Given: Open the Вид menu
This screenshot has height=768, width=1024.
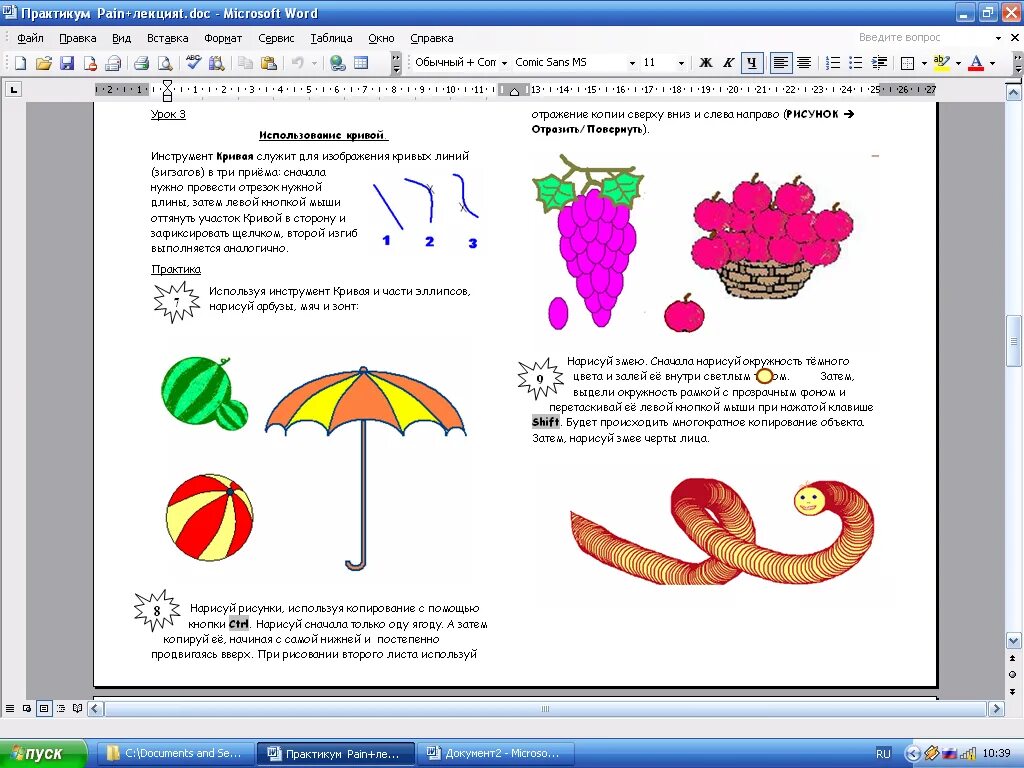Looking at the screenshot, I should (121, 38).
